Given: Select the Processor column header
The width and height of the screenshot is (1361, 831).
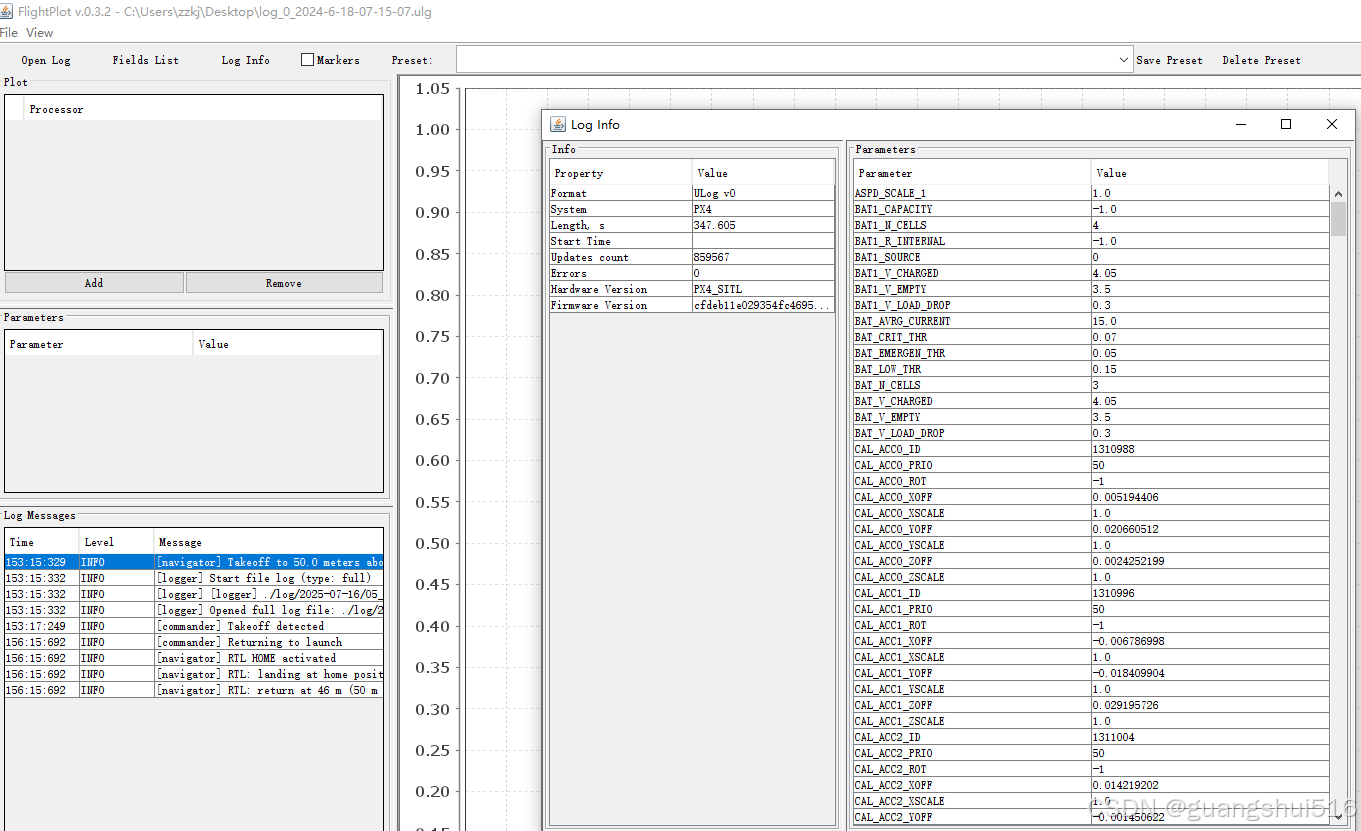Looking at the screenshot, I should coord(204,109).
